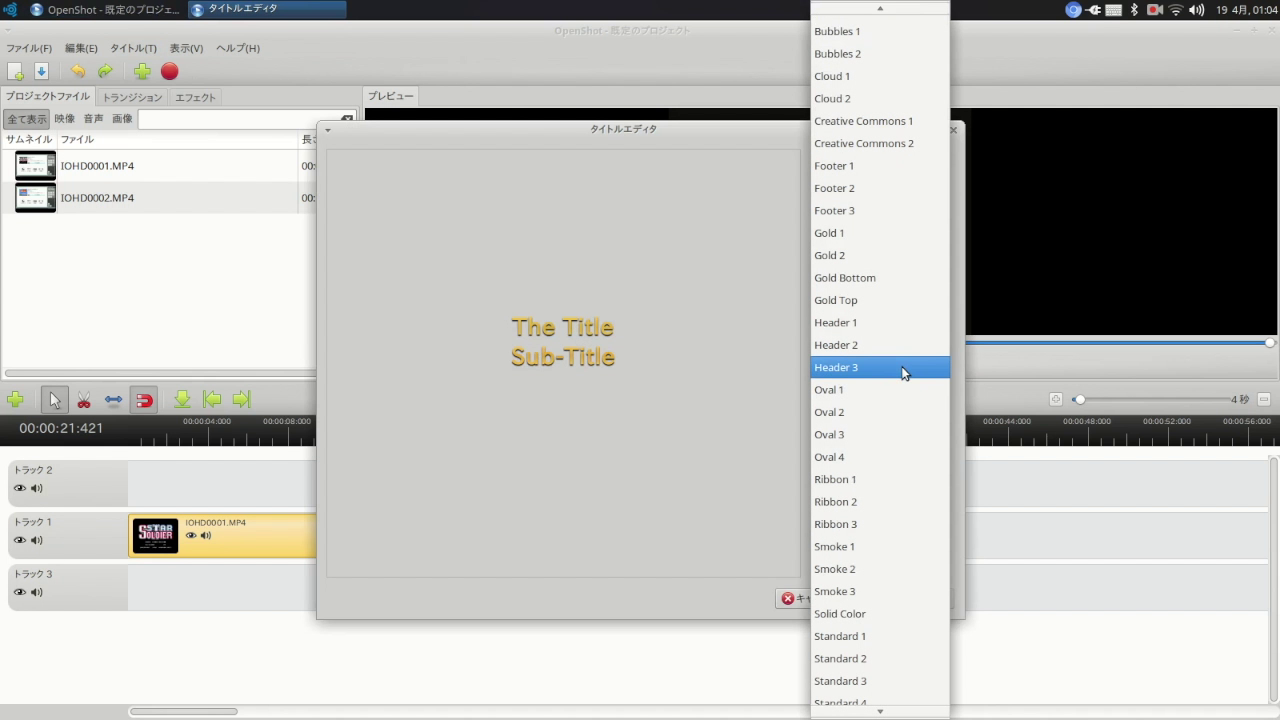
Task: Click the 映像 filter button
Action: click(65, 118)
